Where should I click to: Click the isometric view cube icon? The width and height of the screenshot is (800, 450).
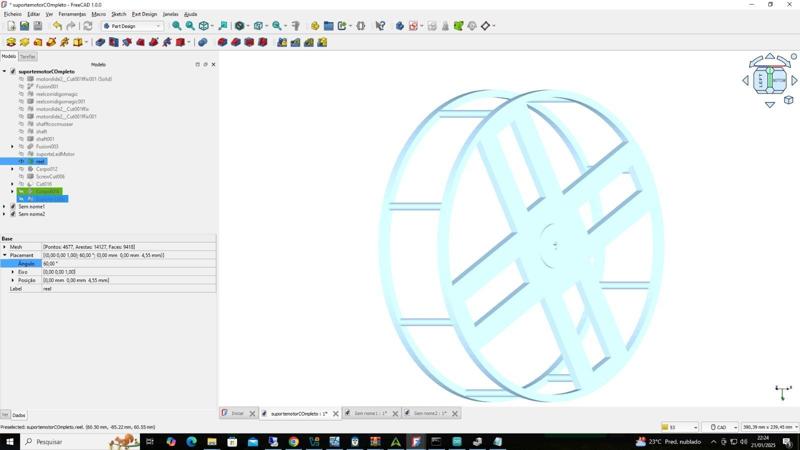(204, 26)
